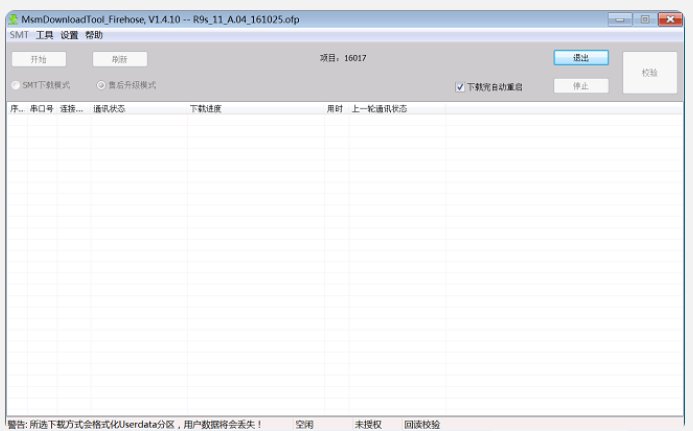
Task: Click the 开始 button
Action: [39, 59]
